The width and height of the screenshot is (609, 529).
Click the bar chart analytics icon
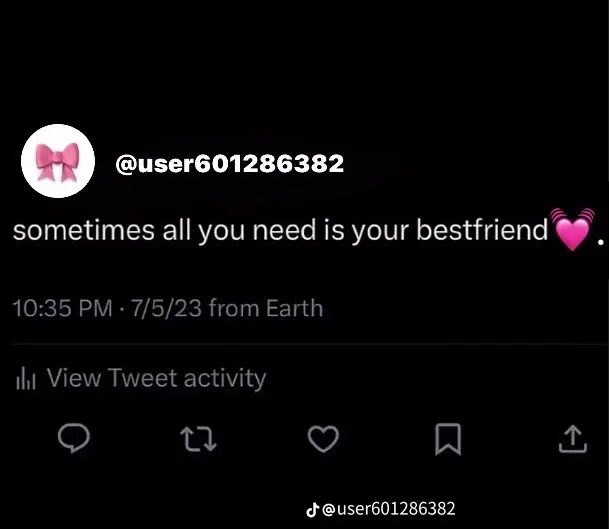click(26, 378)
